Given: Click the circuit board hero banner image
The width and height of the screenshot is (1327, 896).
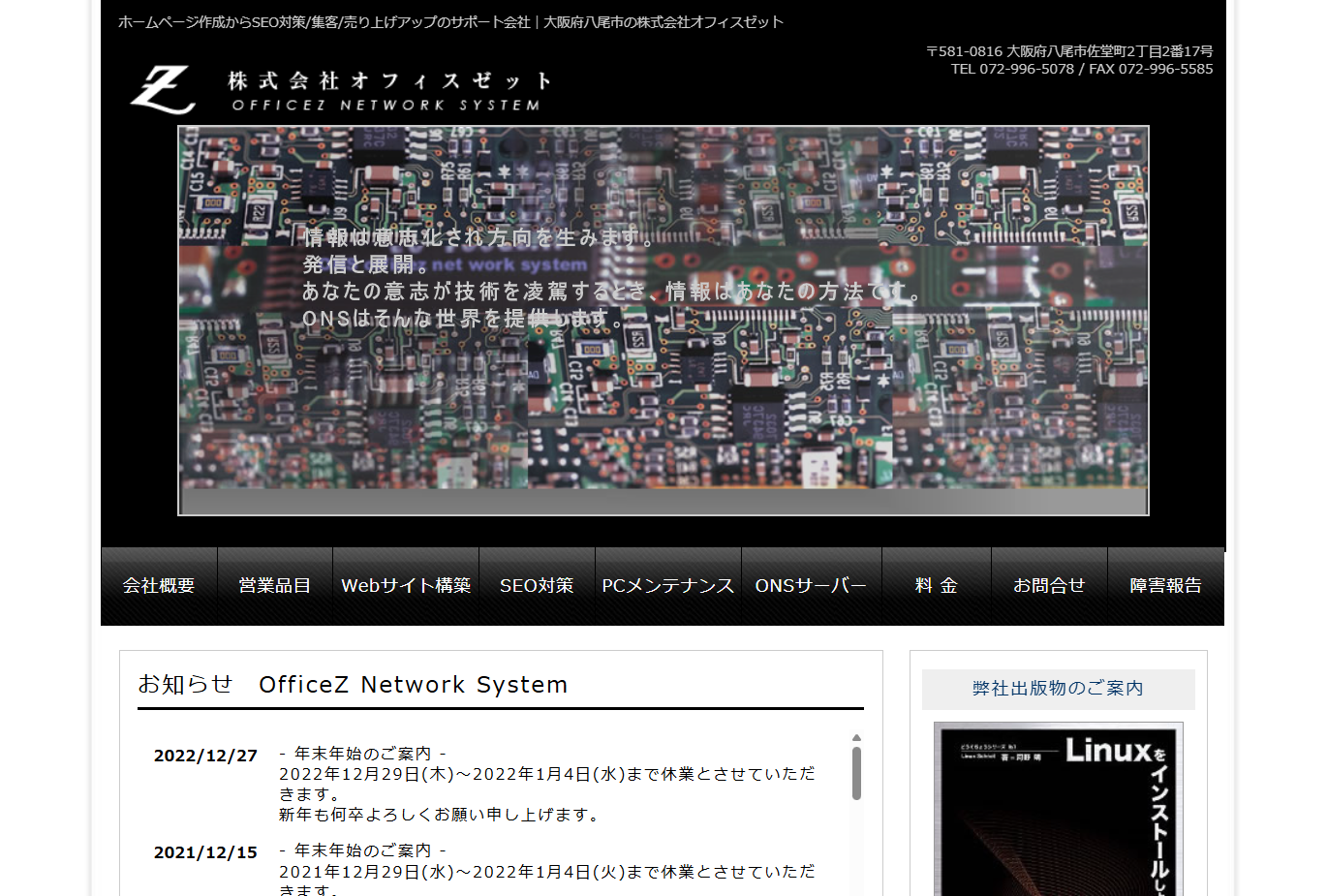Looking at the screenshot, I should [663, 321].
